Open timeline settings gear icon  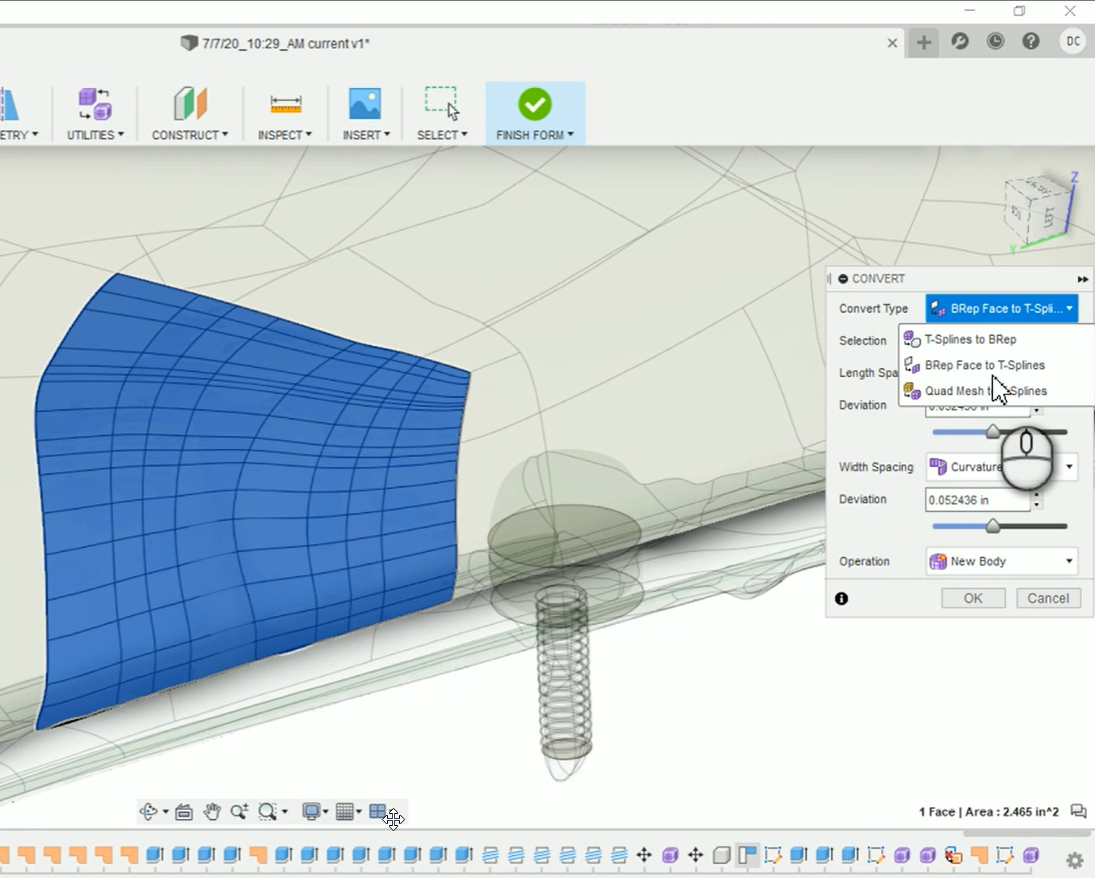point(1075,860)
